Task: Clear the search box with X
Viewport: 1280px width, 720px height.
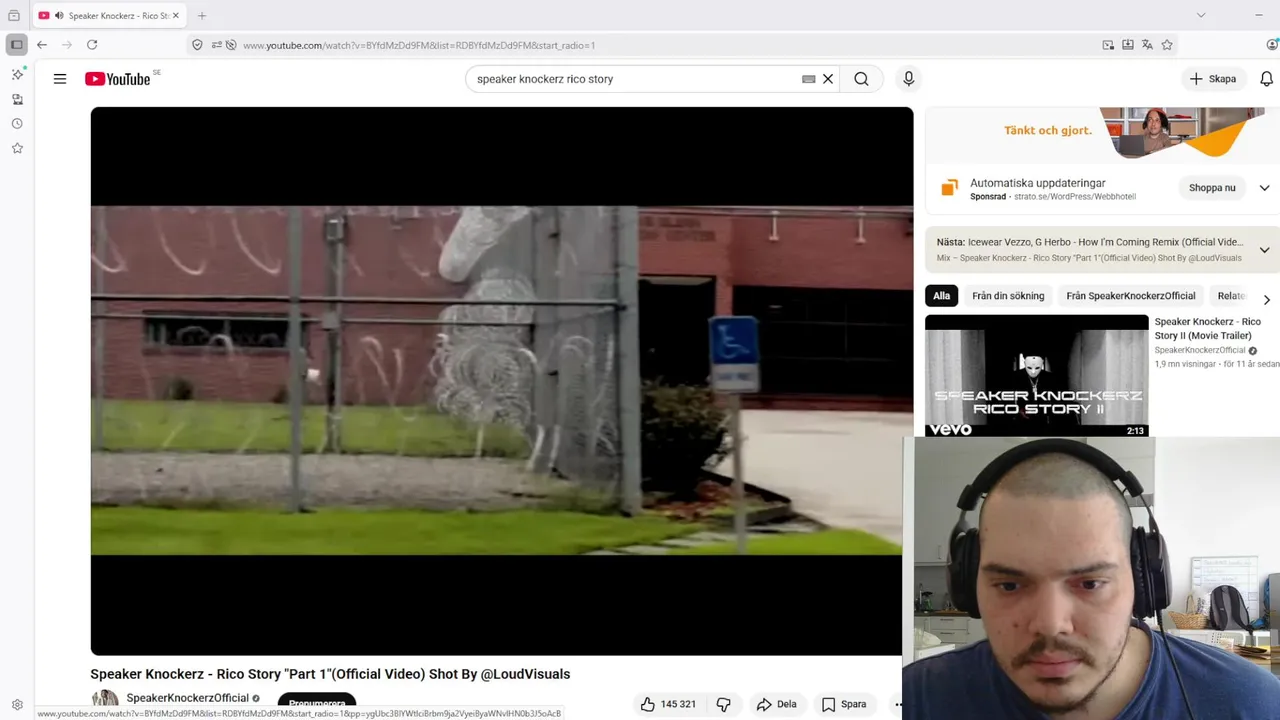Action: click(828, 79)
